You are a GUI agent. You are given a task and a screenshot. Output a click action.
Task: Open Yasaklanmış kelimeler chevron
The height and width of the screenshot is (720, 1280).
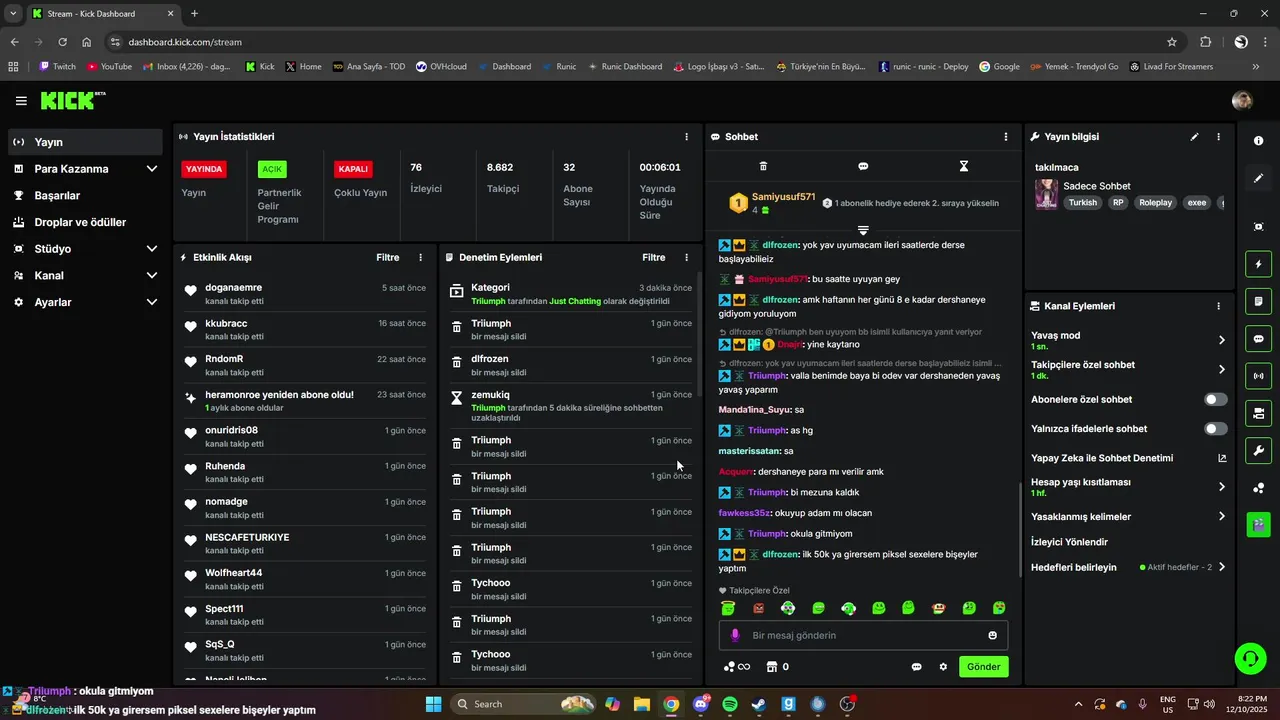(1221, 517)
